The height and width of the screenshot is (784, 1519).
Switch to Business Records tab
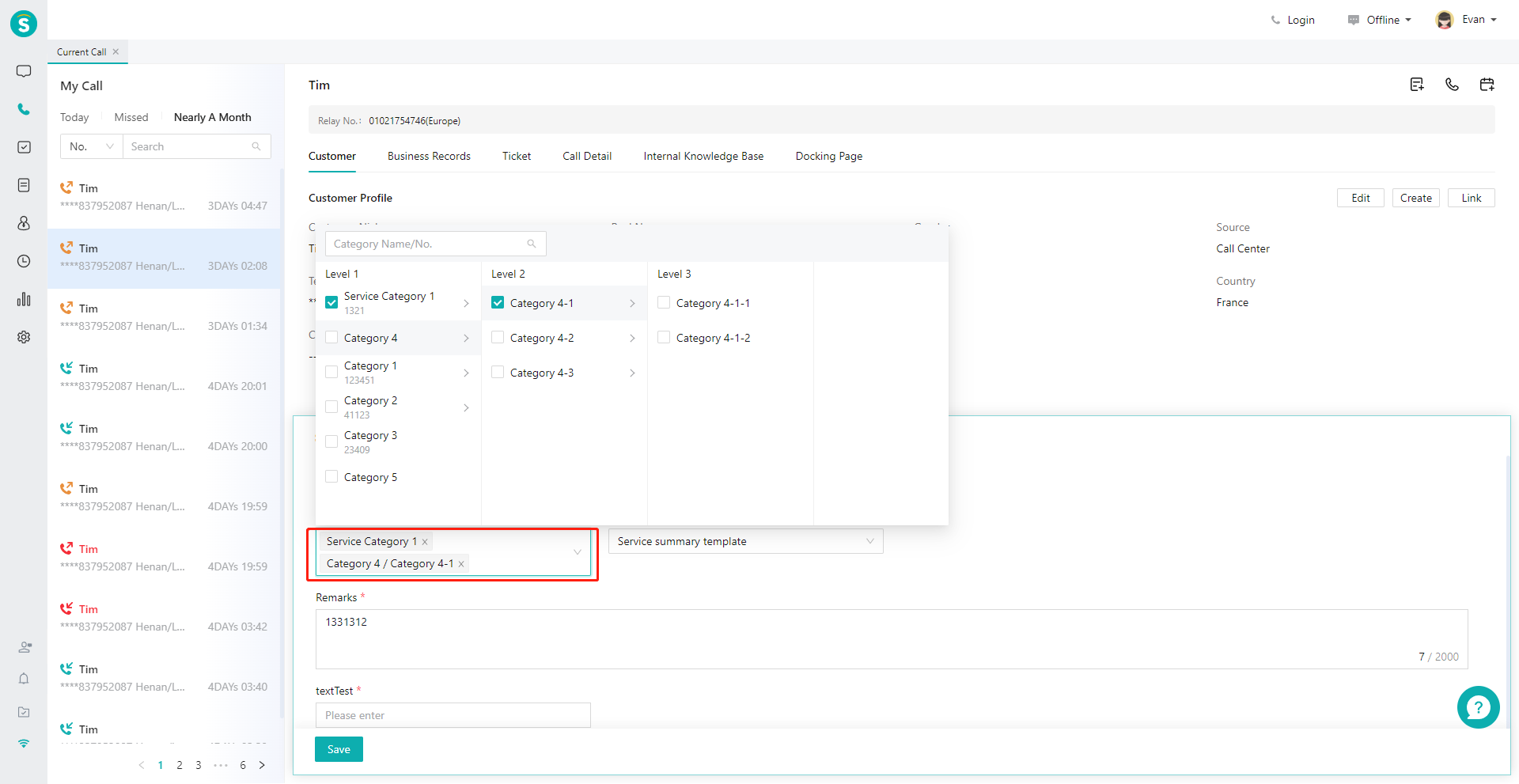[429, 156]
